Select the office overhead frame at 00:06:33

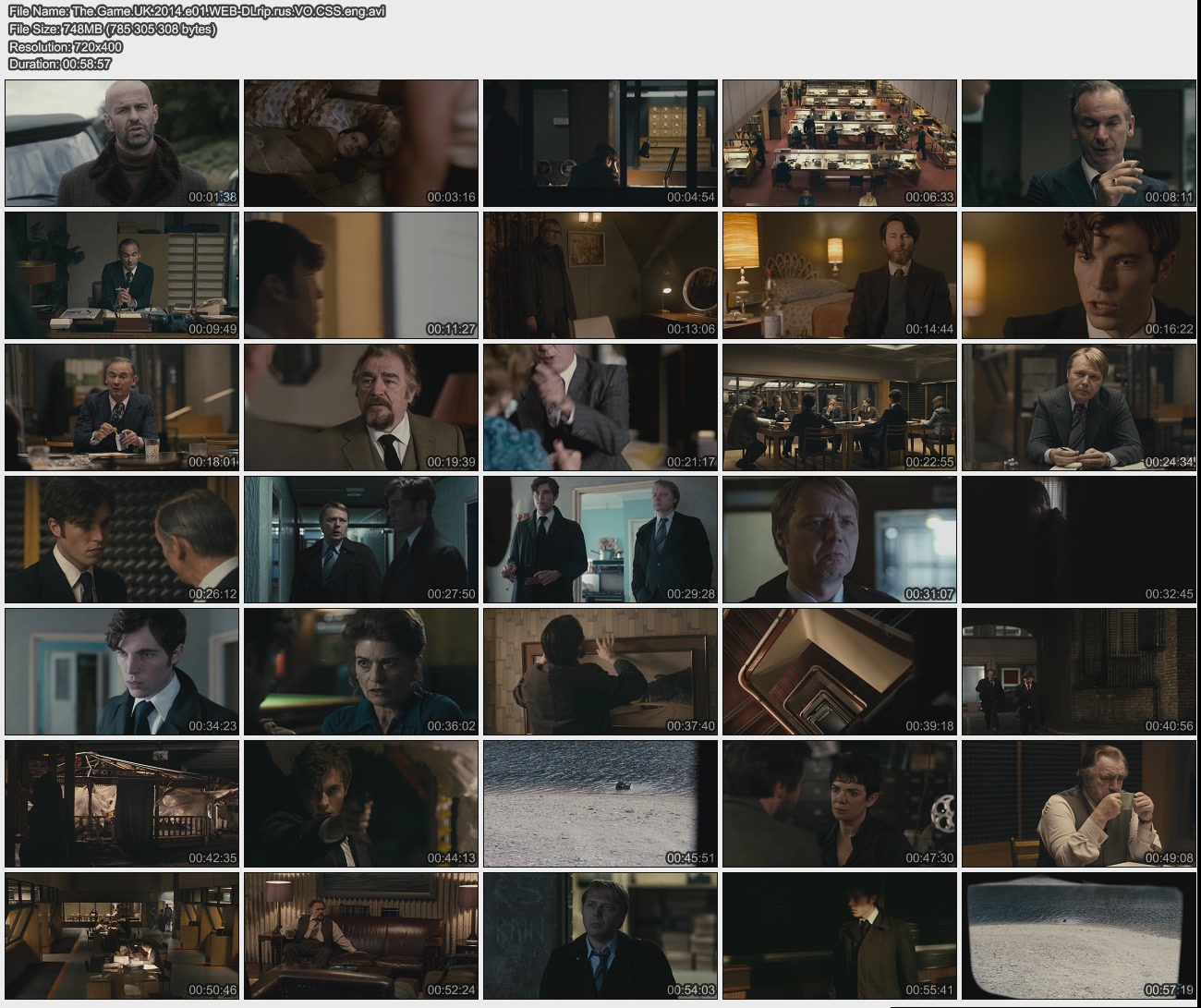point(840,143)
